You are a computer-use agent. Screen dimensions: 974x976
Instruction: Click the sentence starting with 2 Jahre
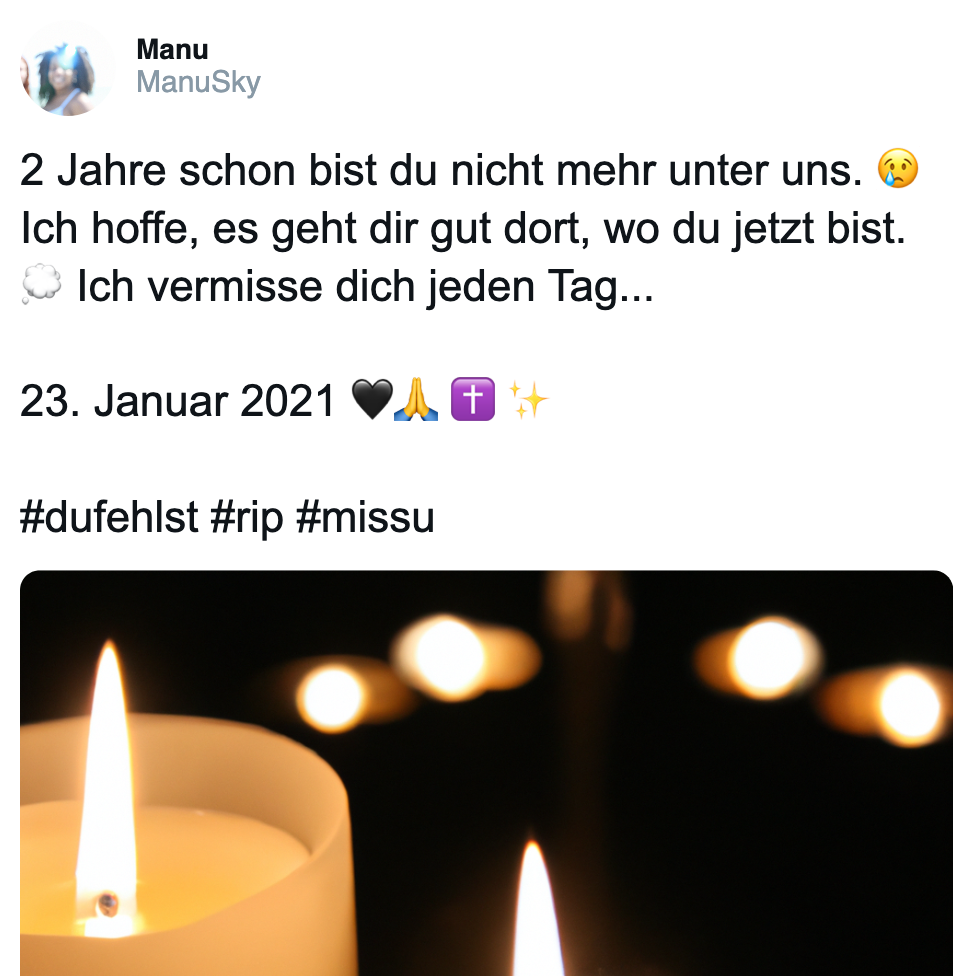click(441, 171)
